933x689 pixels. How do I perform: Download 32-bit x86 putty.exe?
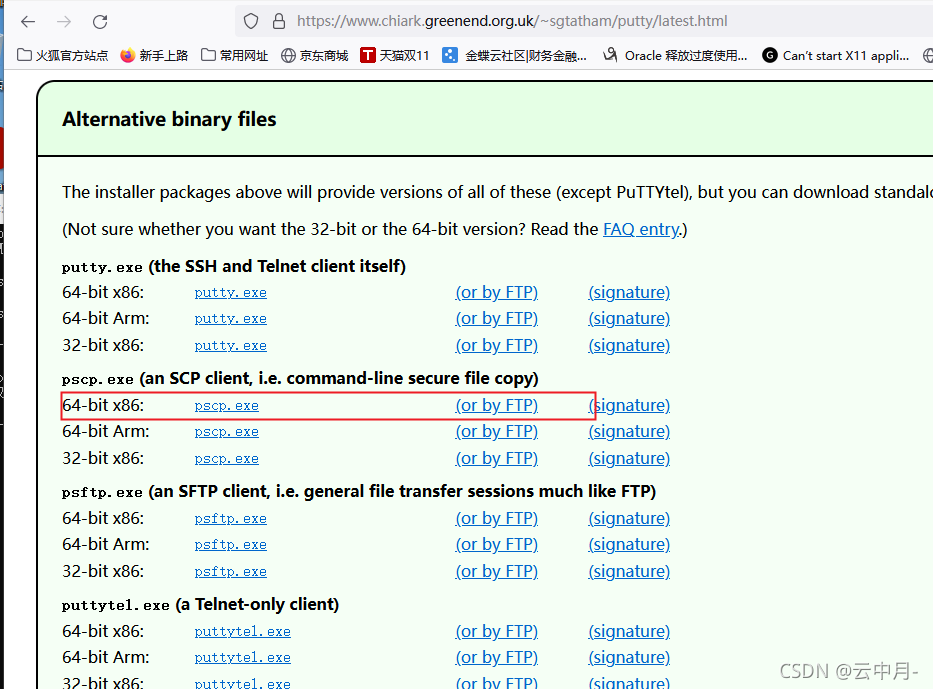pos(230,346)
